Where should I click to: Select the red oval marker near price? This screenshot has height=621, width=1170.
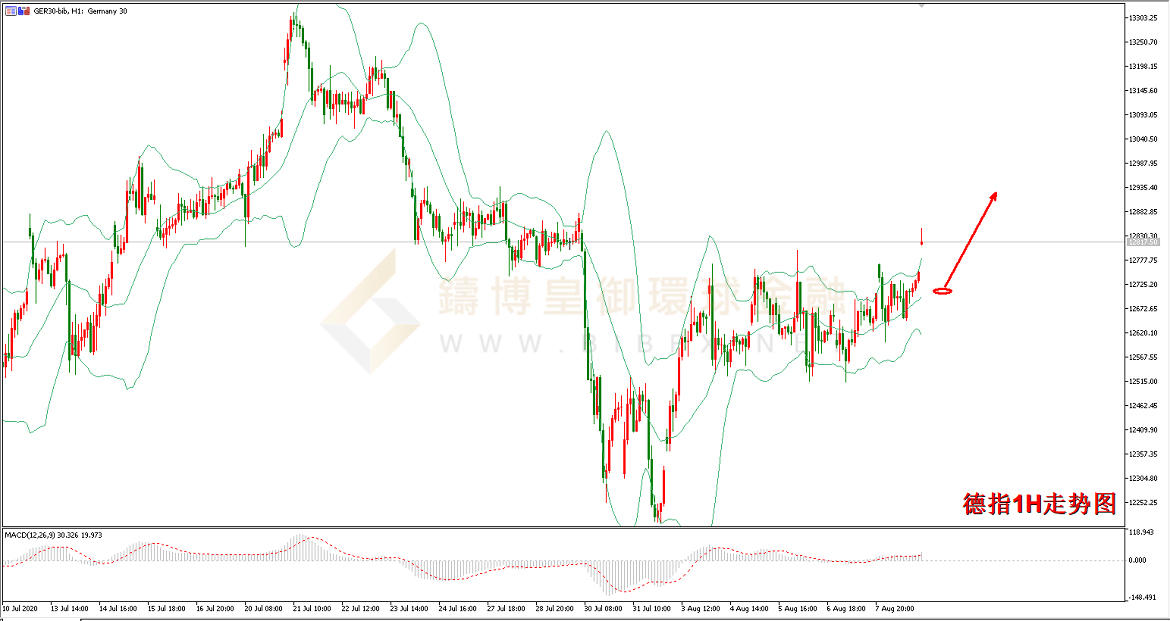(942, 291)
